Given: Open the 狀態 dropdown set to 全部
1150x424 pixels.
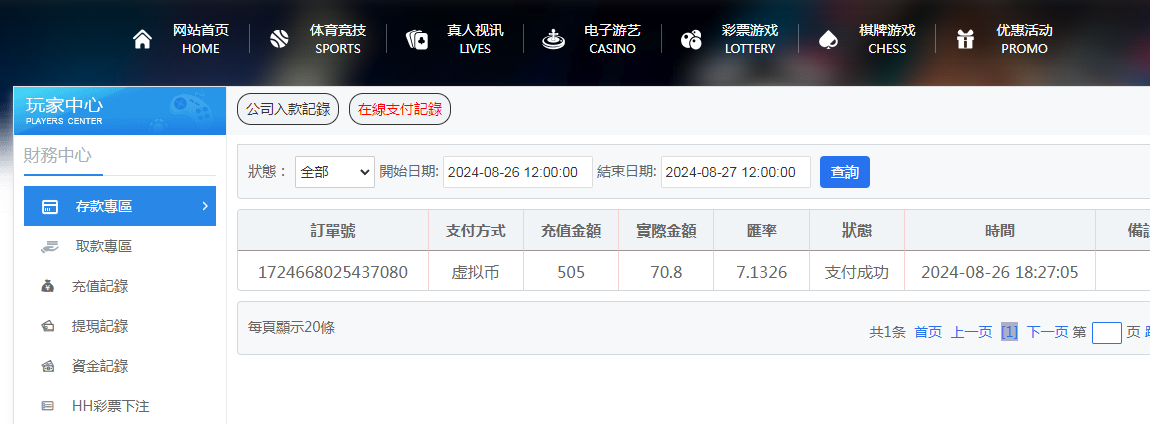Looking at the screenshot, I should (x=335, y=172).
